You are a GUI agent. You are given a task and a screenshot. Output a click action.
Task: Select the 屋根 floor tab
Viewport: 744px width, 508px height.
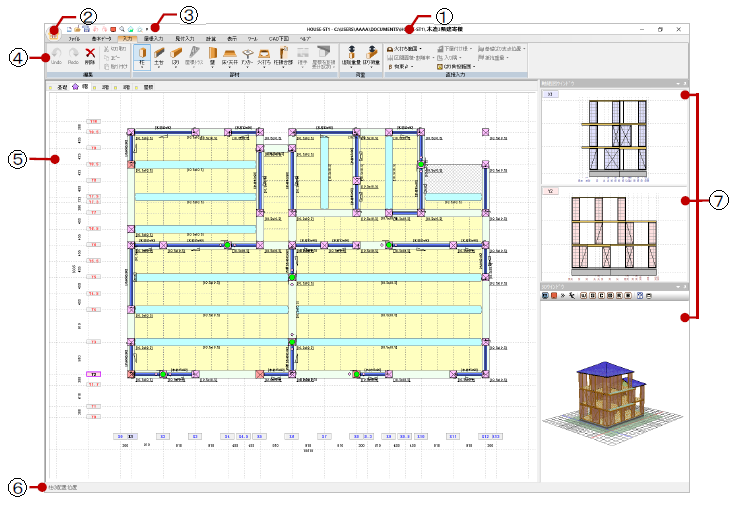pyautogui.click(x=147, y=88)
